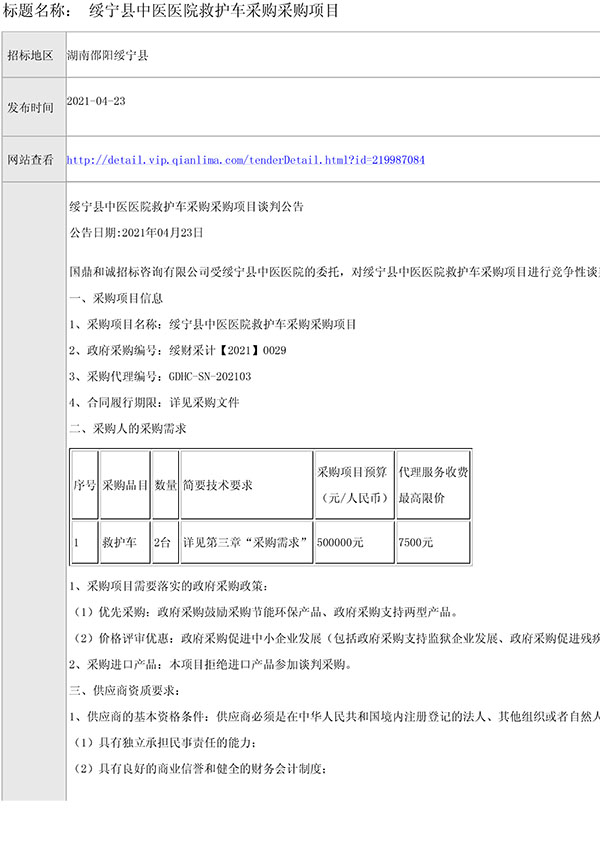Image resolution: width=600 pixels, height=841 pixels.
Task: Click the 具有良好的商业信誉 line
Action: [x=198, y=769]
